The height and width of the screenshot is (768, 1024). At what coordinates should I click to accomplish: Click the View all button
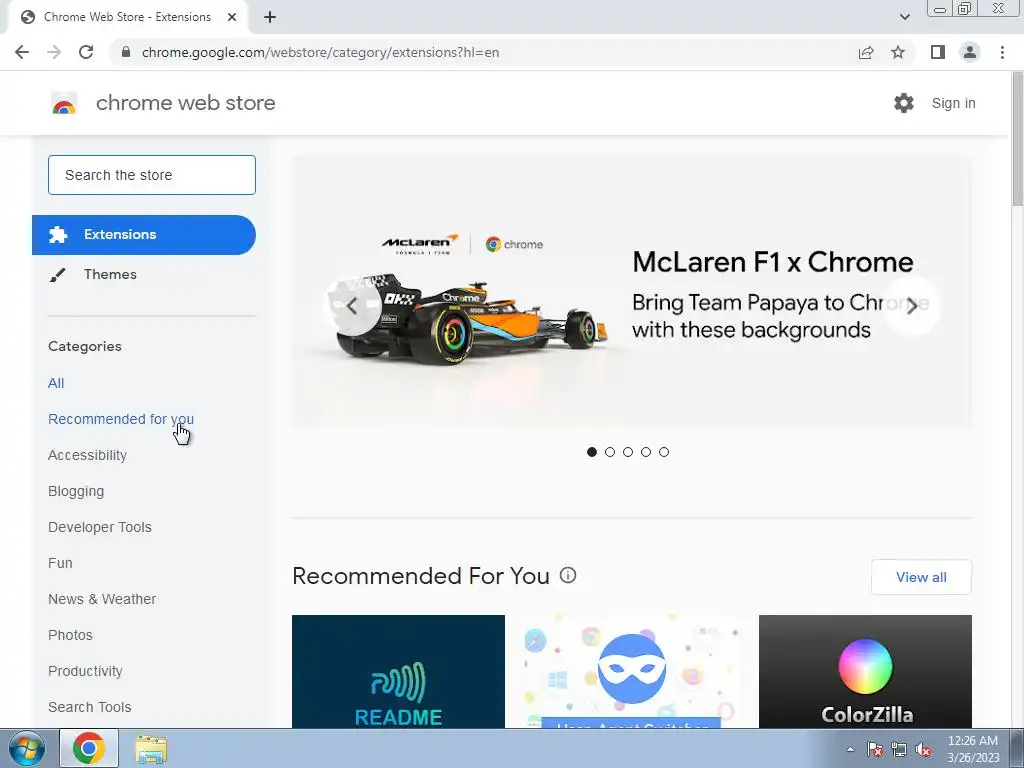[x=921, y=577]
